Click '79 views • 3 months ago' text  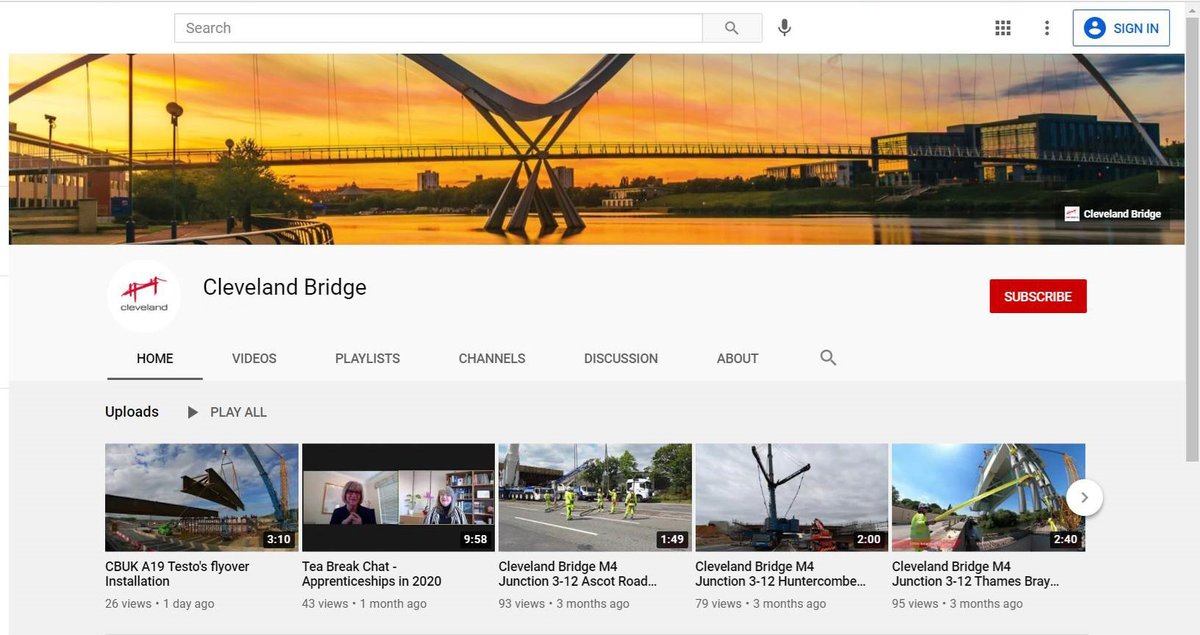[x=761, y=604]
